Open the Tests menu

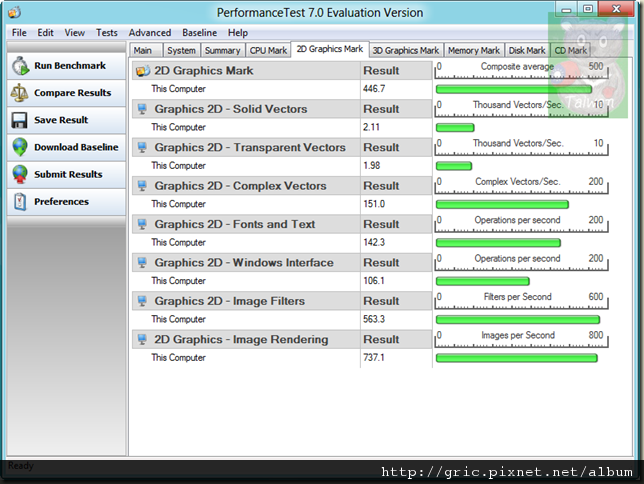(106, 33)
